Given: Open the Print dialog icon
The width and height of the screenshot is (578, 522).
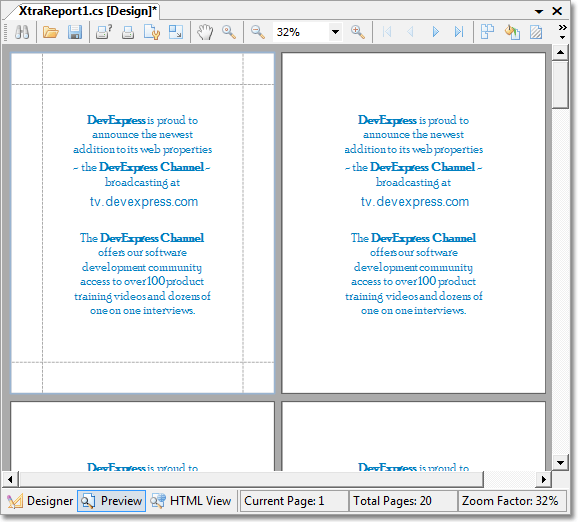Looking at the screenshot, I should coord(104,32).
